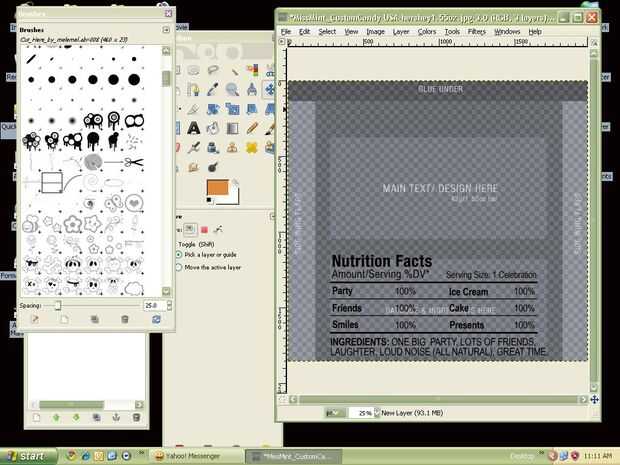Select the Free Select lasso tool

coord(213,70)
